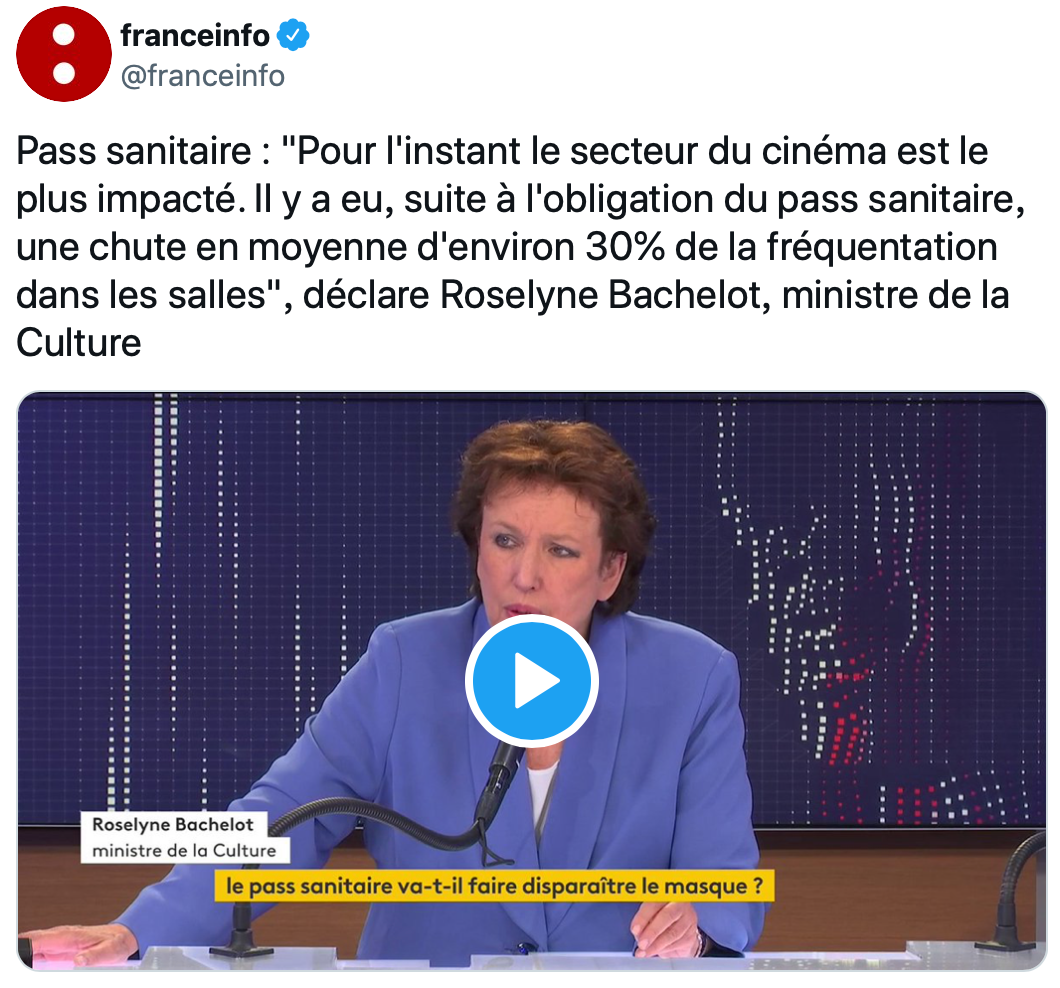Viewport: 1060px width, 988px height.
Task: Click 'ministre de la Culture' caption line
Action: pos(185,850)
